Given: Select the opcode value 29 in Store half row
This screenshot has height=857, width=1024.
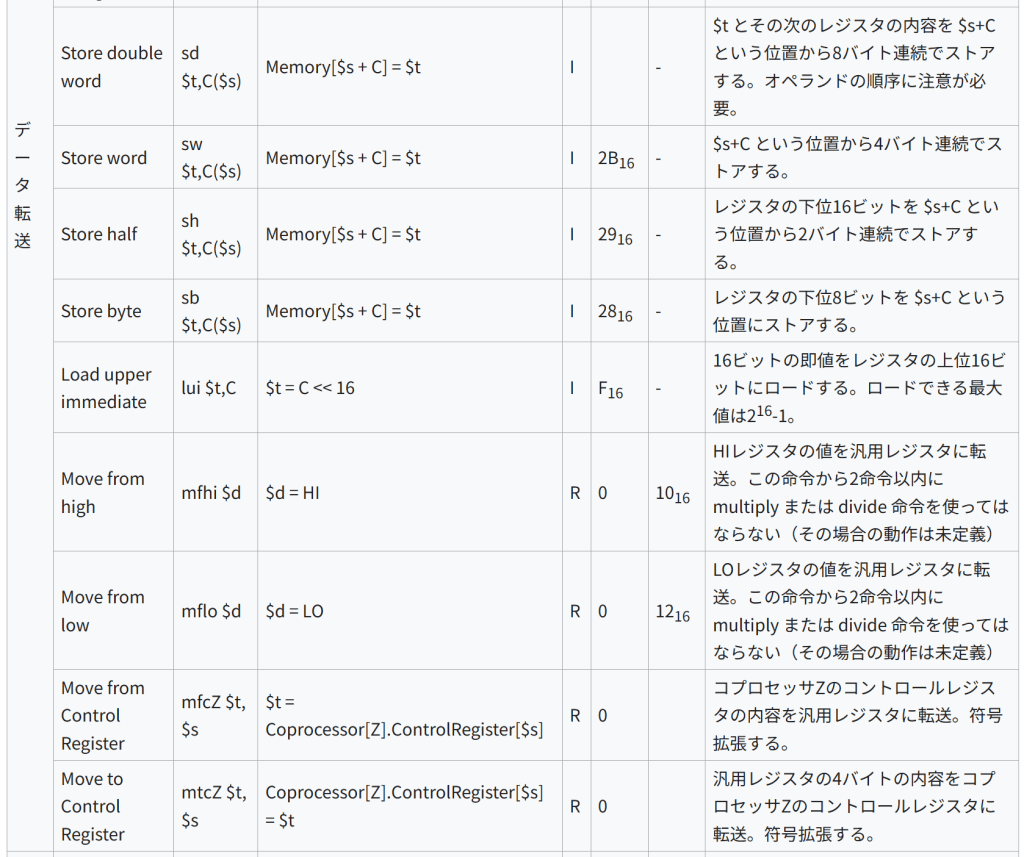Looking at the screenshot, I should tap(616, 235).
